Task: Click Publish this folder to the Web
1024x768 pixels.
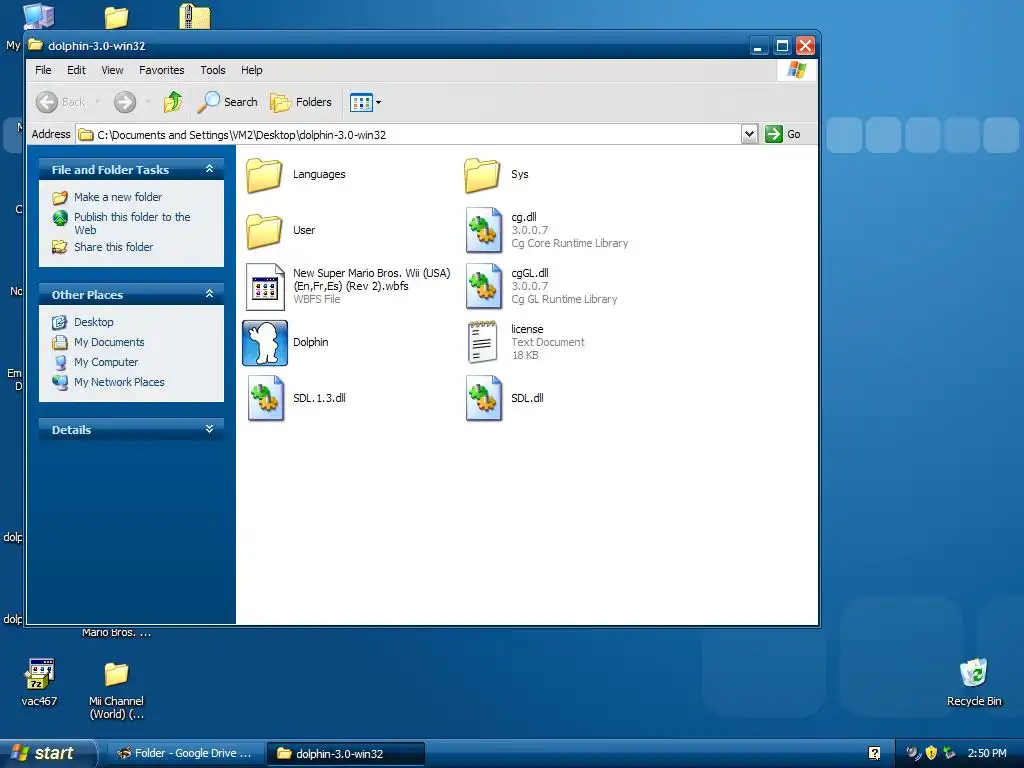Action: (132, 223)
